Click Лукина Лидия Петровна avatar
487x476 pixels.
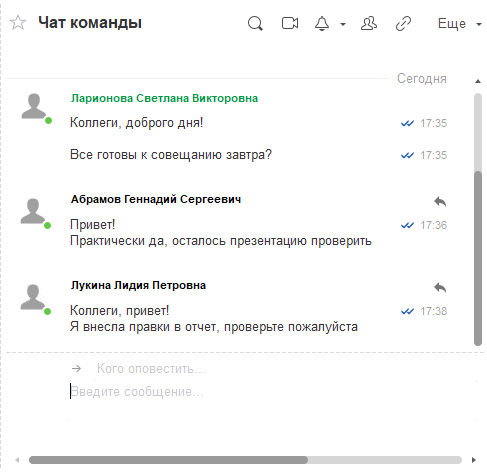33,297
